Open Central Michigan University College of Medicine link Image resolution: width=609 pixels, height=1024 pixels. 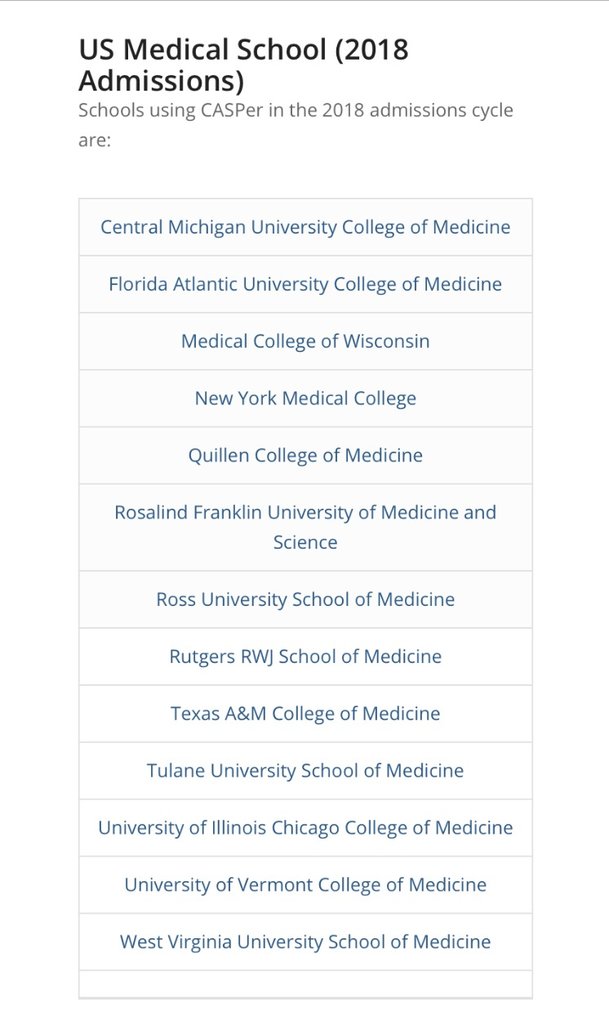(305, 227)
